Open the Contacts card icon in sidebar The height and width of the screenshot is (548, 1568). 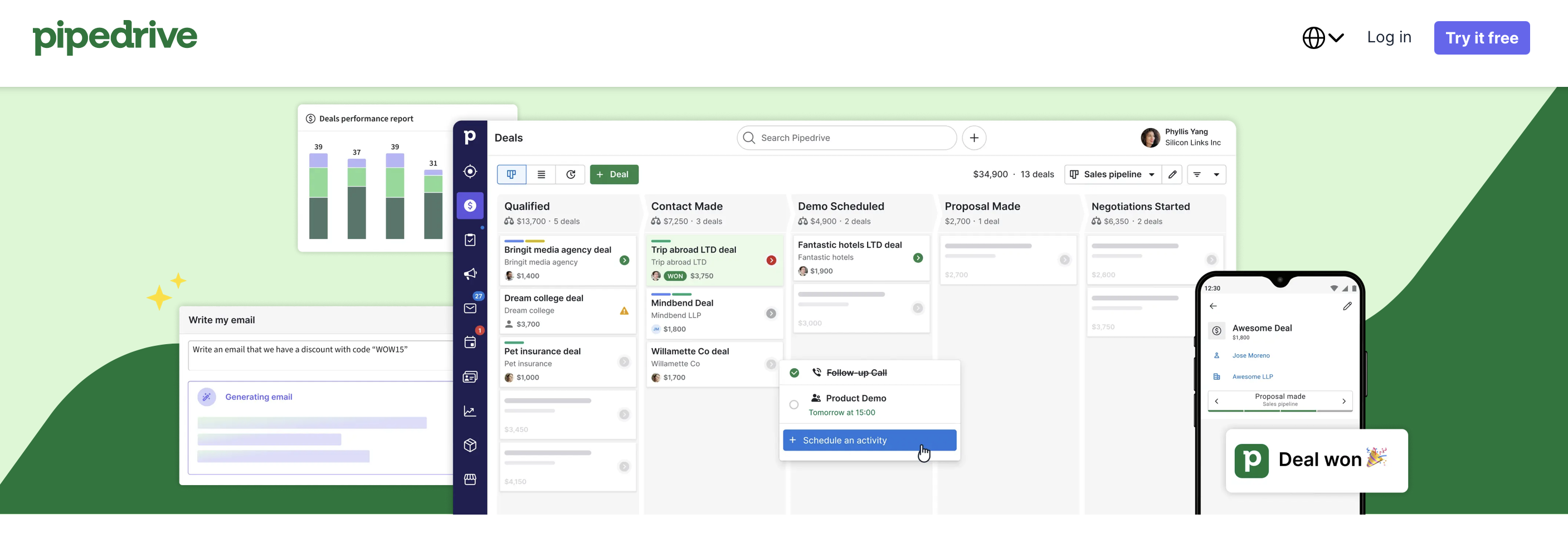click(x=470, y=377)
